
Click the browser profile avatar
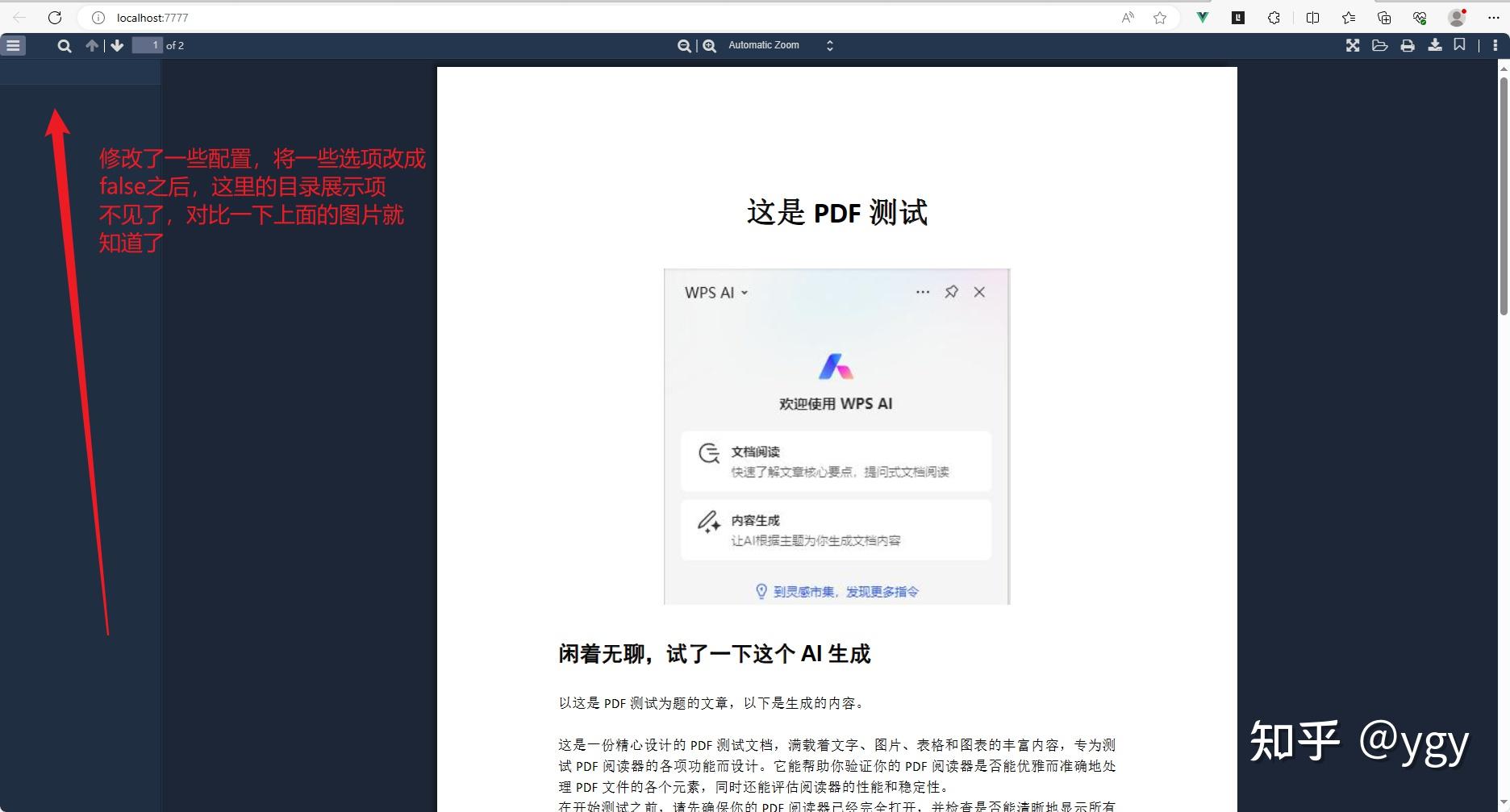(x=1457, y=17)
